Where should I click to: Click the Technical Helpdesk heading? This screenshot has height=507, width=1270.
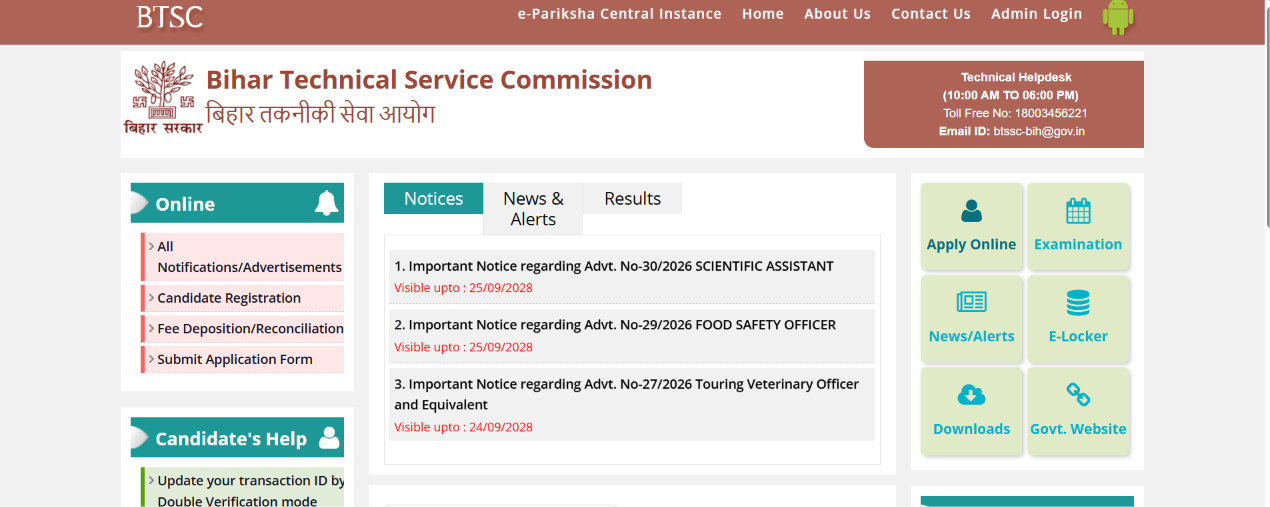pyautogui.click(x=1016, y=77)
